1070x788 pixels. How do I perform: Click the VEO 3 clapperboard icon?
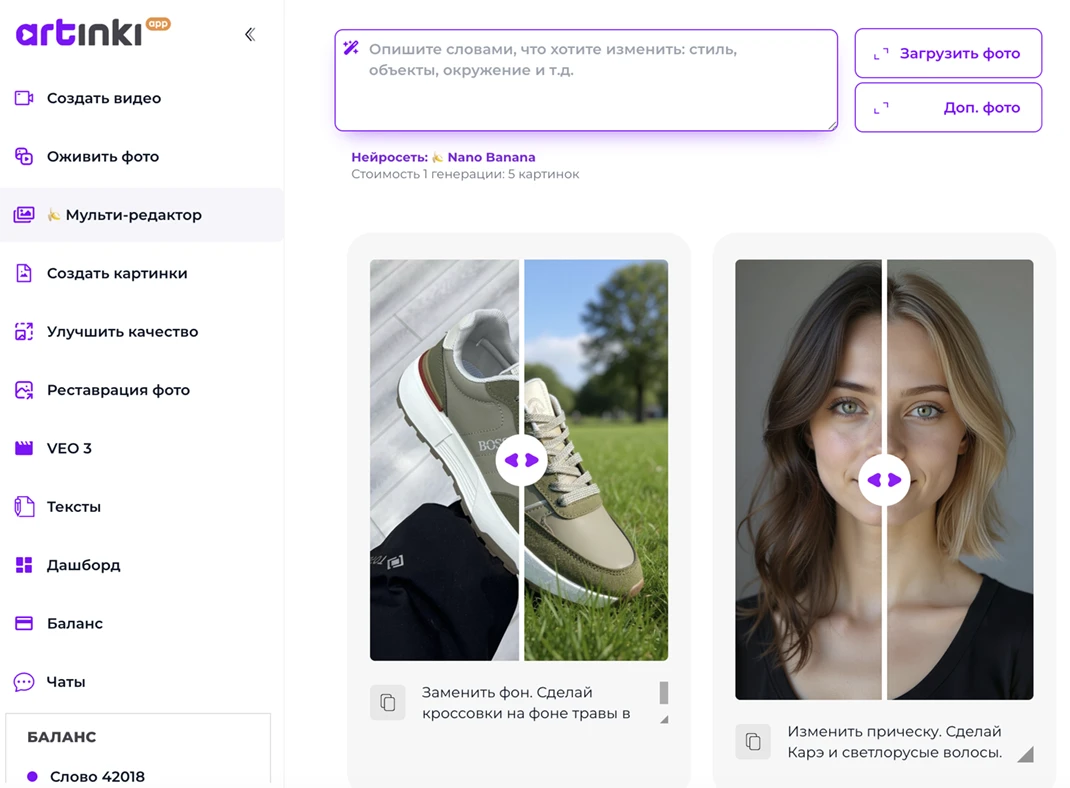(24, 448)
